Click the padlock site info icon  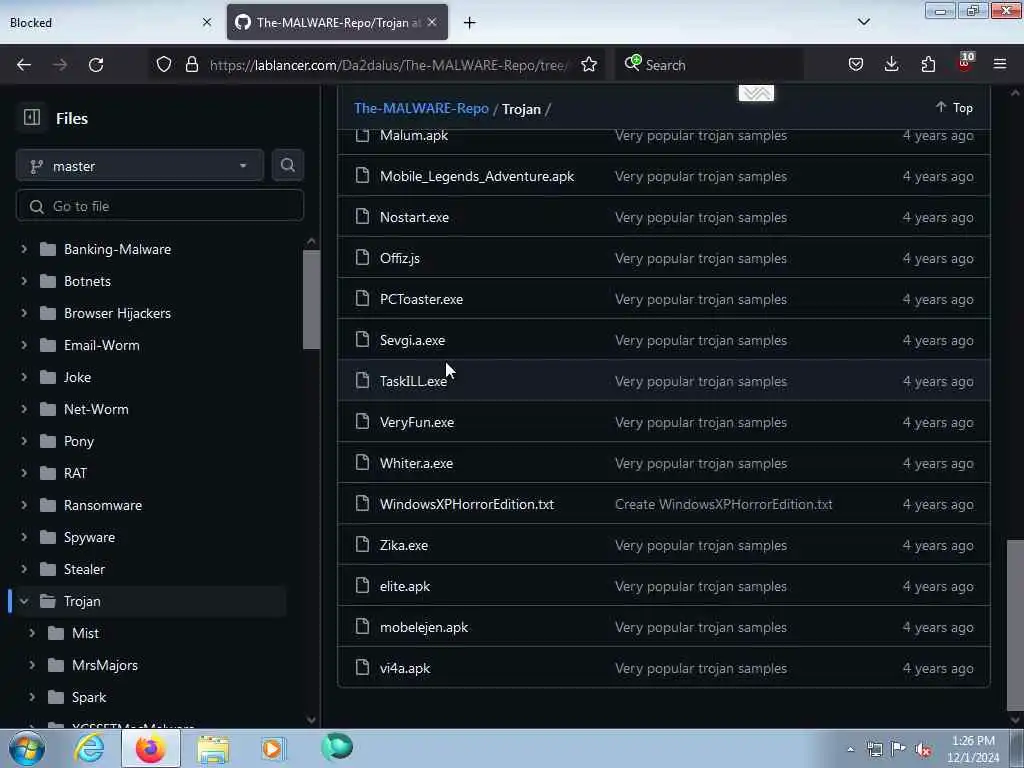[191, 65]
